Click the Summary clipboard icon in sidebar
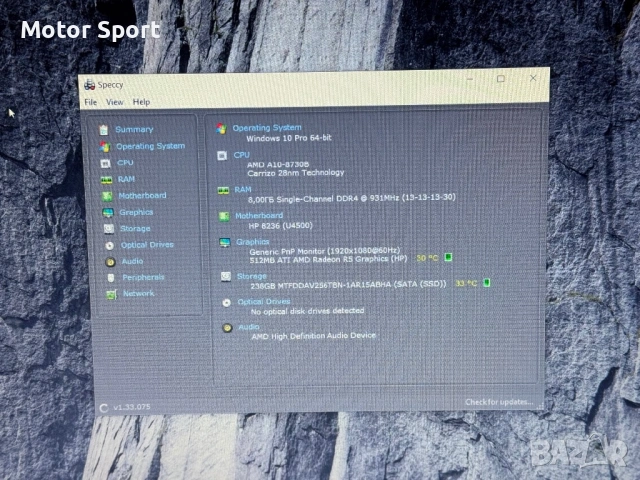Screen dimensions: 640x480 click(103, 129)
